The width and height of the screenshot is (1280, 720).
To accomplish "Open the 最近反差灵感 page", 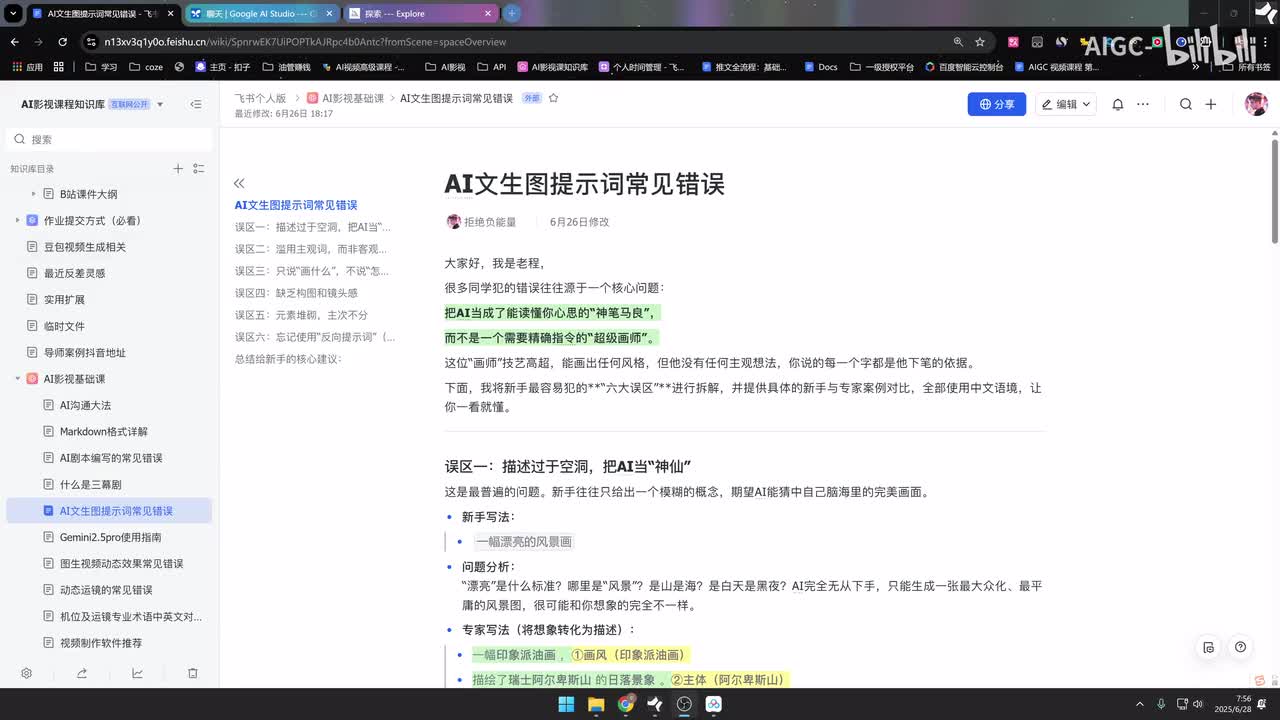I will (x=74, y=273).
